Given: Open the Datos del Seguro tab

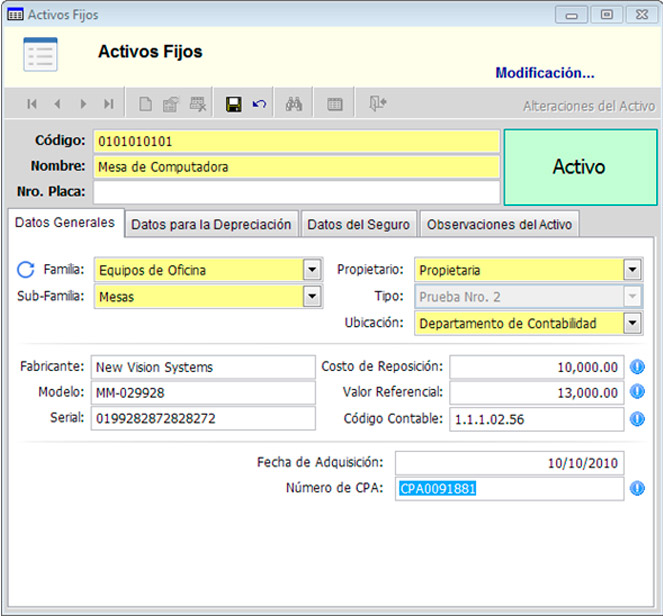Looking at the screenshot, I should [x=358, y=224].
